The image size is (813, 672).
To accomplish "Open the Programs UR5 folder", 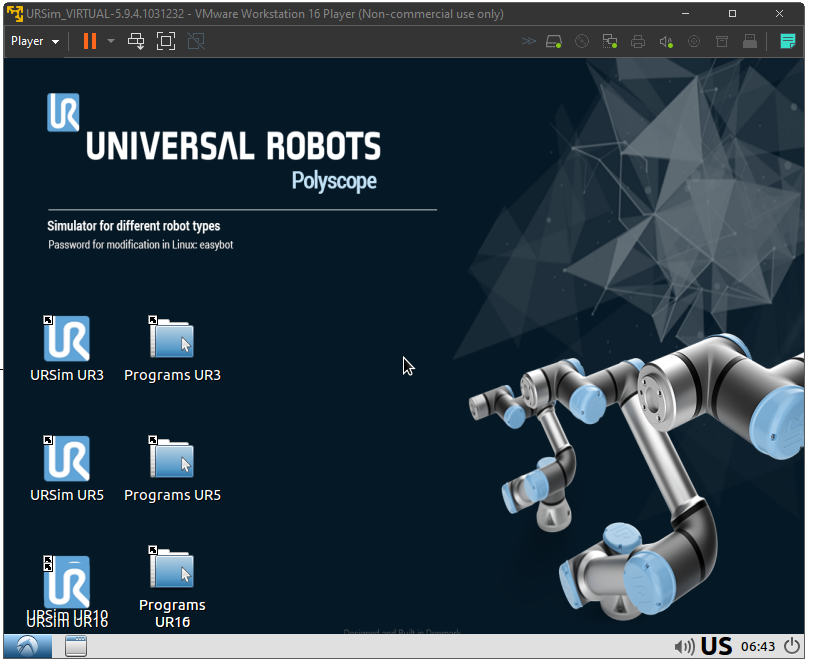I will tap(172, 469).
